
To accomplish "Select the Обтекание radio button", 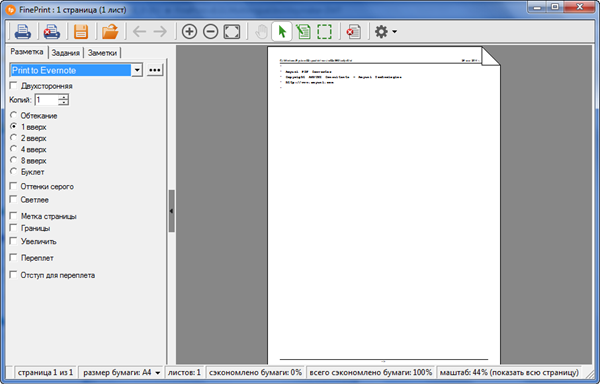I will pos(13,115).
